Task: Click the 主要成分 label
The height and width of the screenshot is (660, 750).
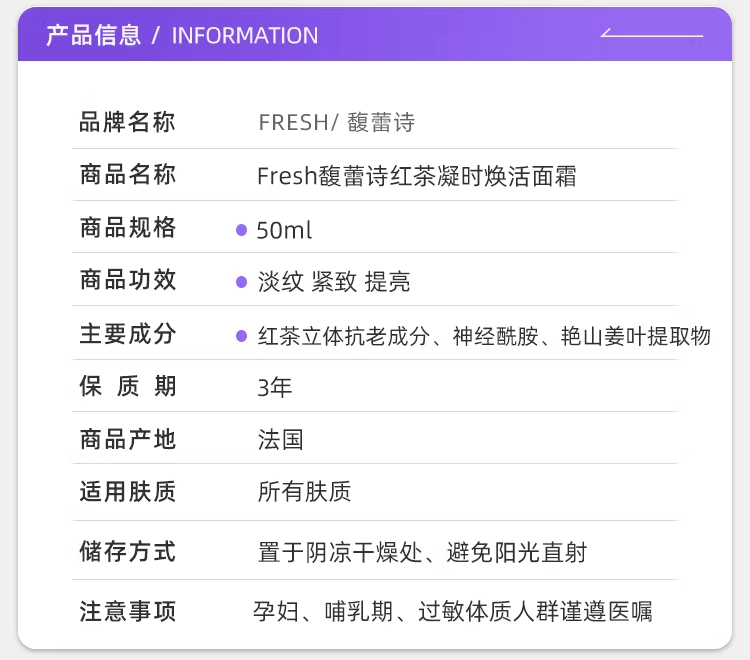Action: [127, 335]
